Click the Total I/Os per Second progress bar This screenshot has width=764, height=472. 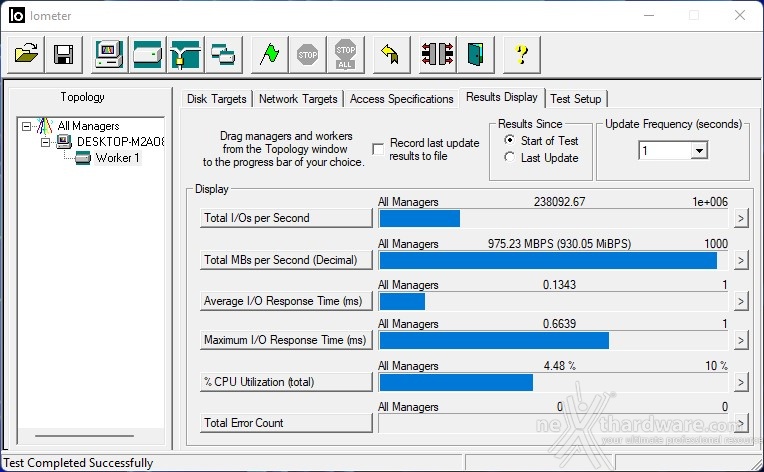click(553, 219)
